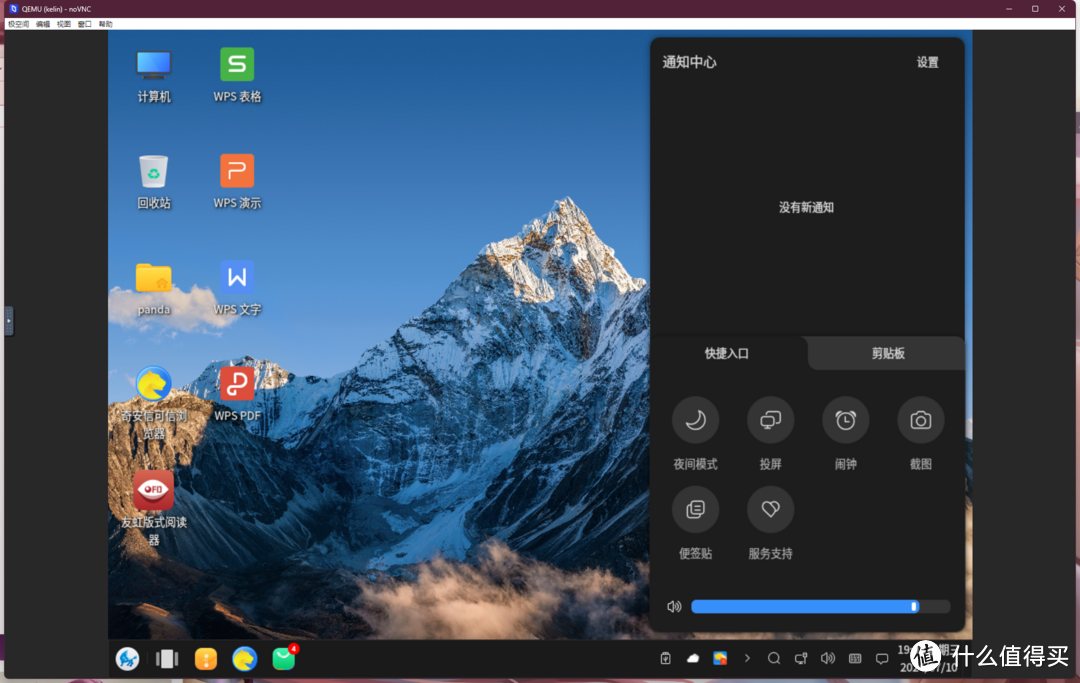The image size is (1080, 683).
Task: Click the taskbar search magnifier icon
Action: coord(774,658)
